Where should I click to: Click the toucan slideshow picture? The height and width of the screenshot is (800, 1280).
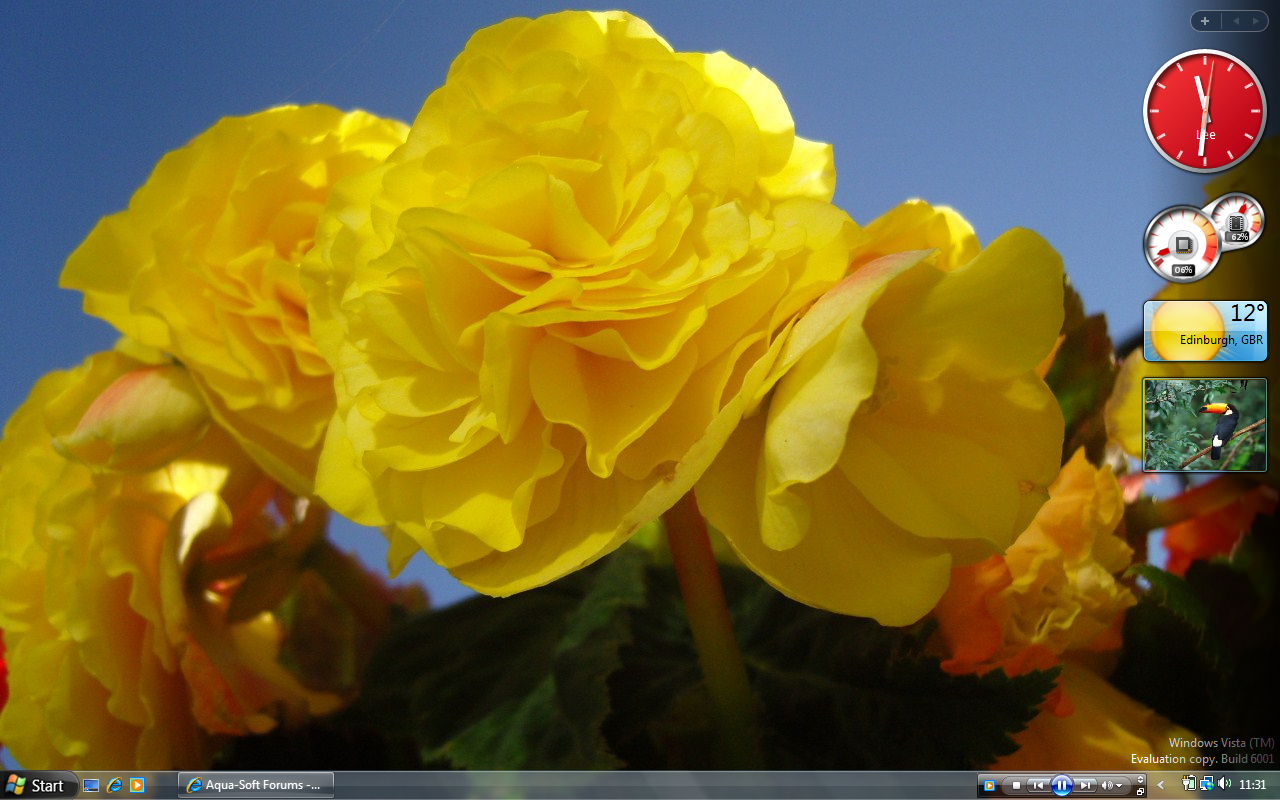click(x=1205, y=425)
